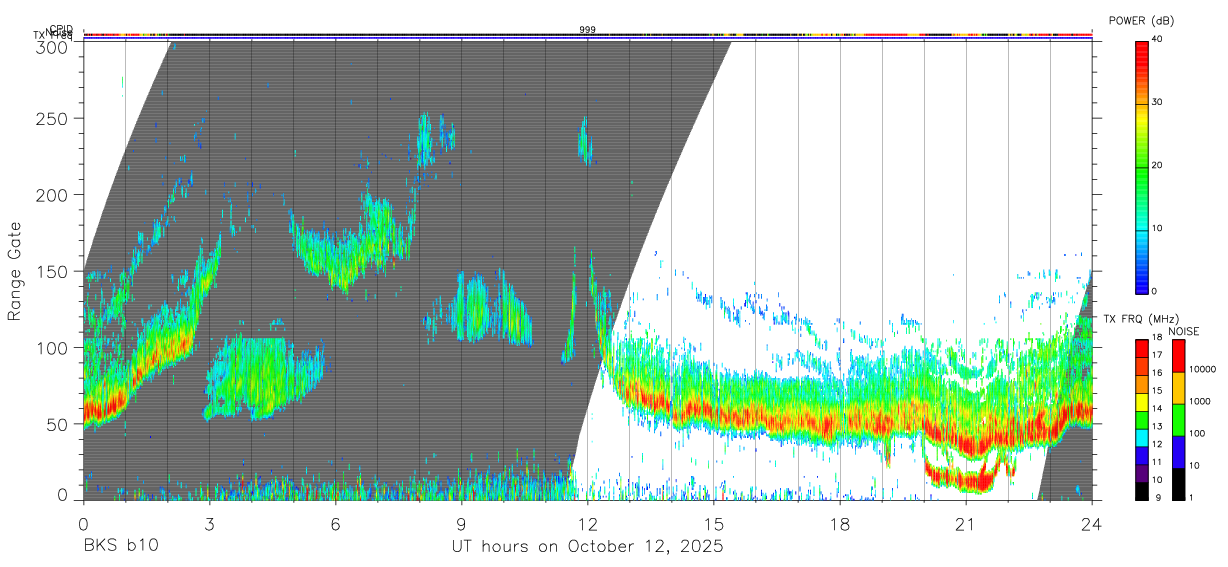Click the 30 tick on the POWER scale
This screenshot has width=1228, height=567.
[x=1158, y=102]
